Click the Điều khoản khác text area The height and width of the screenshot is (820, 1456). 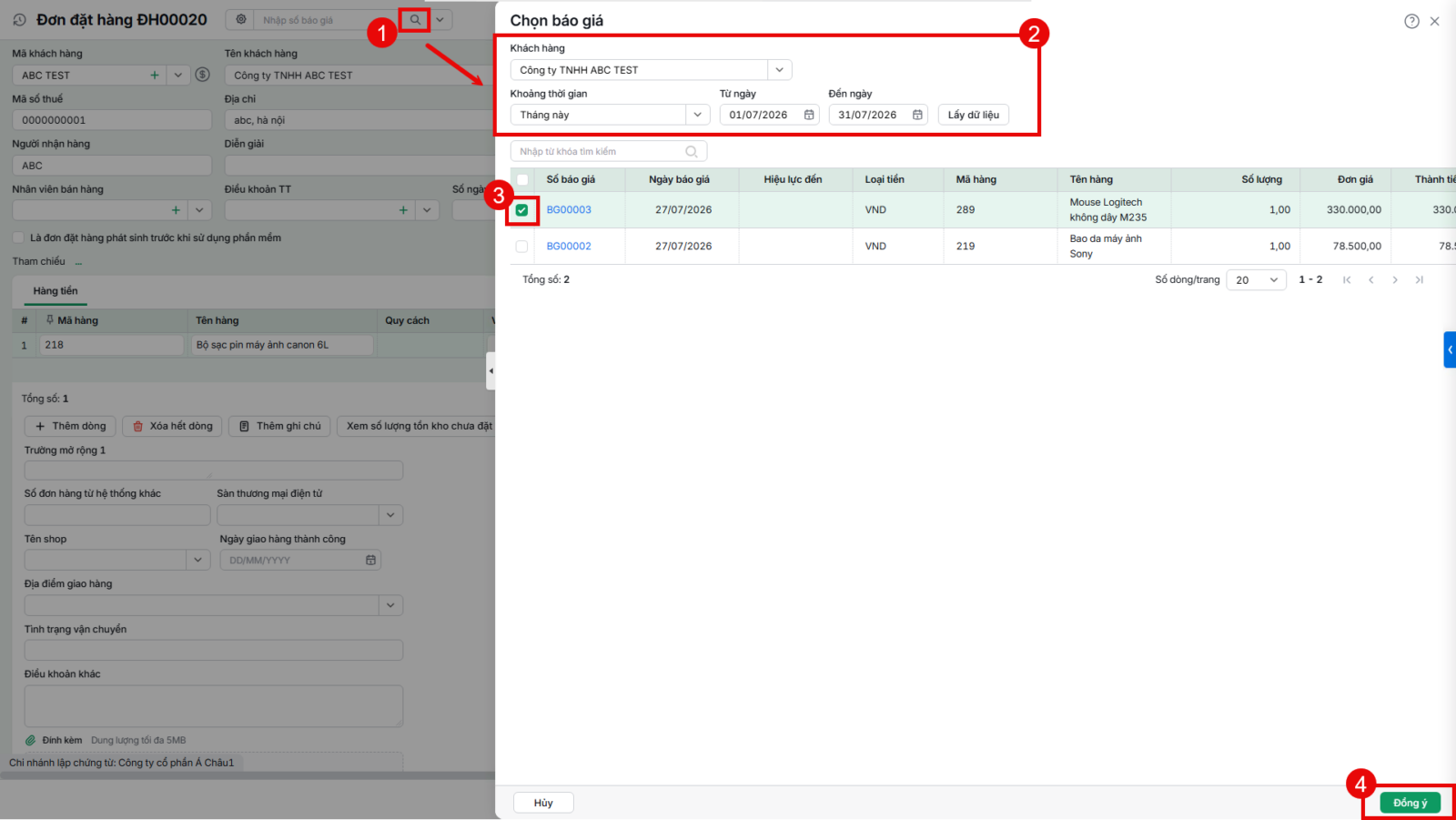214,705
